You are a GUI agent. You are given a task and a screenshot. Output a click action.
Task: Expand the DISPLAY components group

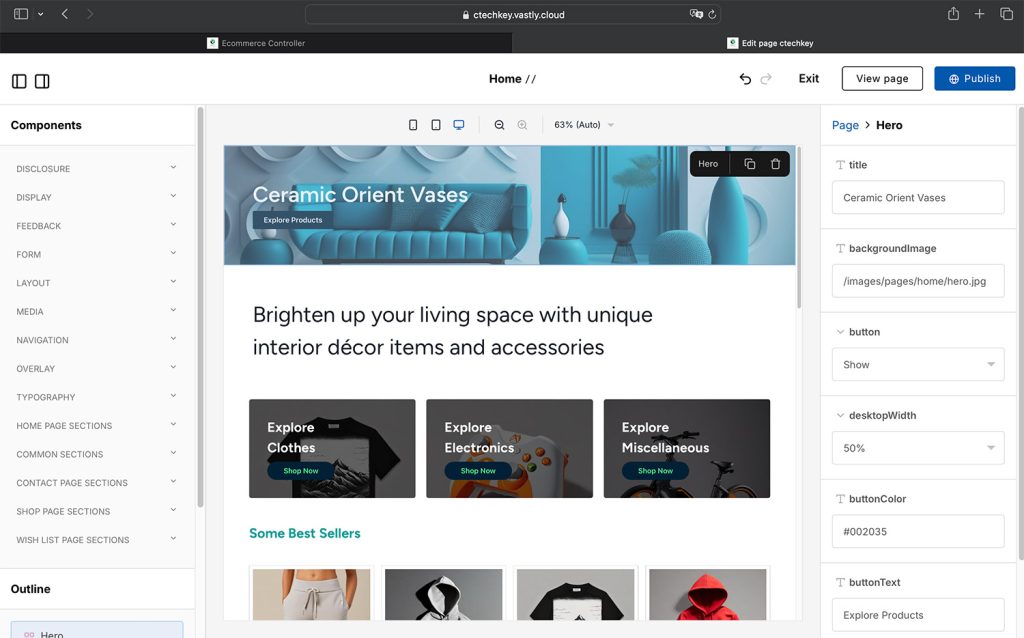click(97, 197)
